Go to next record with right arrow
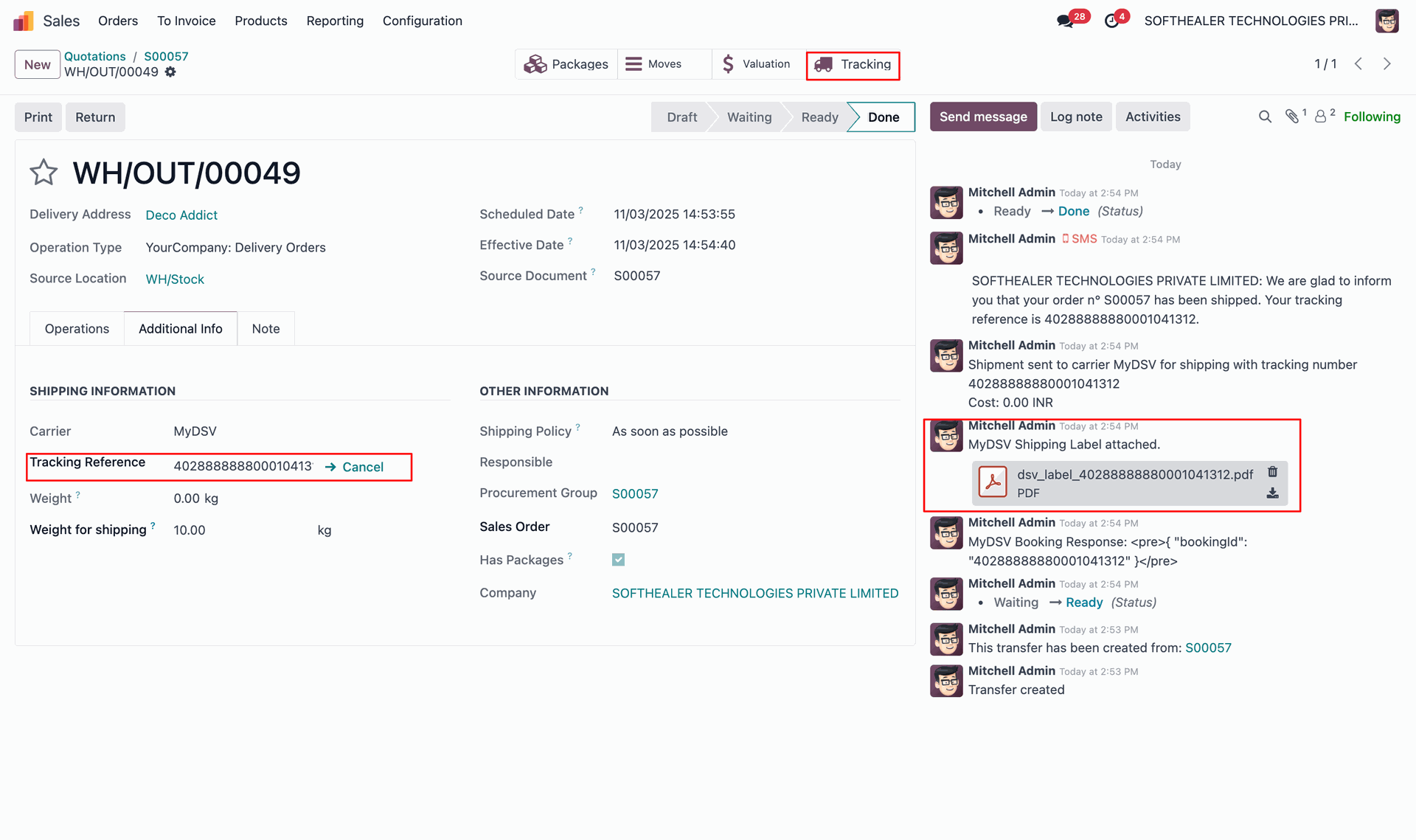This screenshot has width=1416, height=840. tap(1386, 64)
